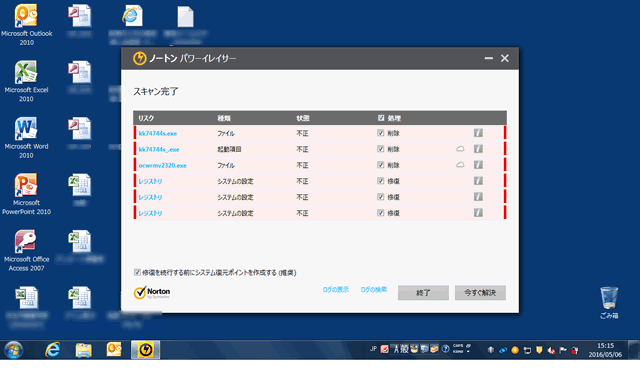The image size is (640, 381).
Task: Click 起動項目 type cell
Action: (x=229, y=149)
